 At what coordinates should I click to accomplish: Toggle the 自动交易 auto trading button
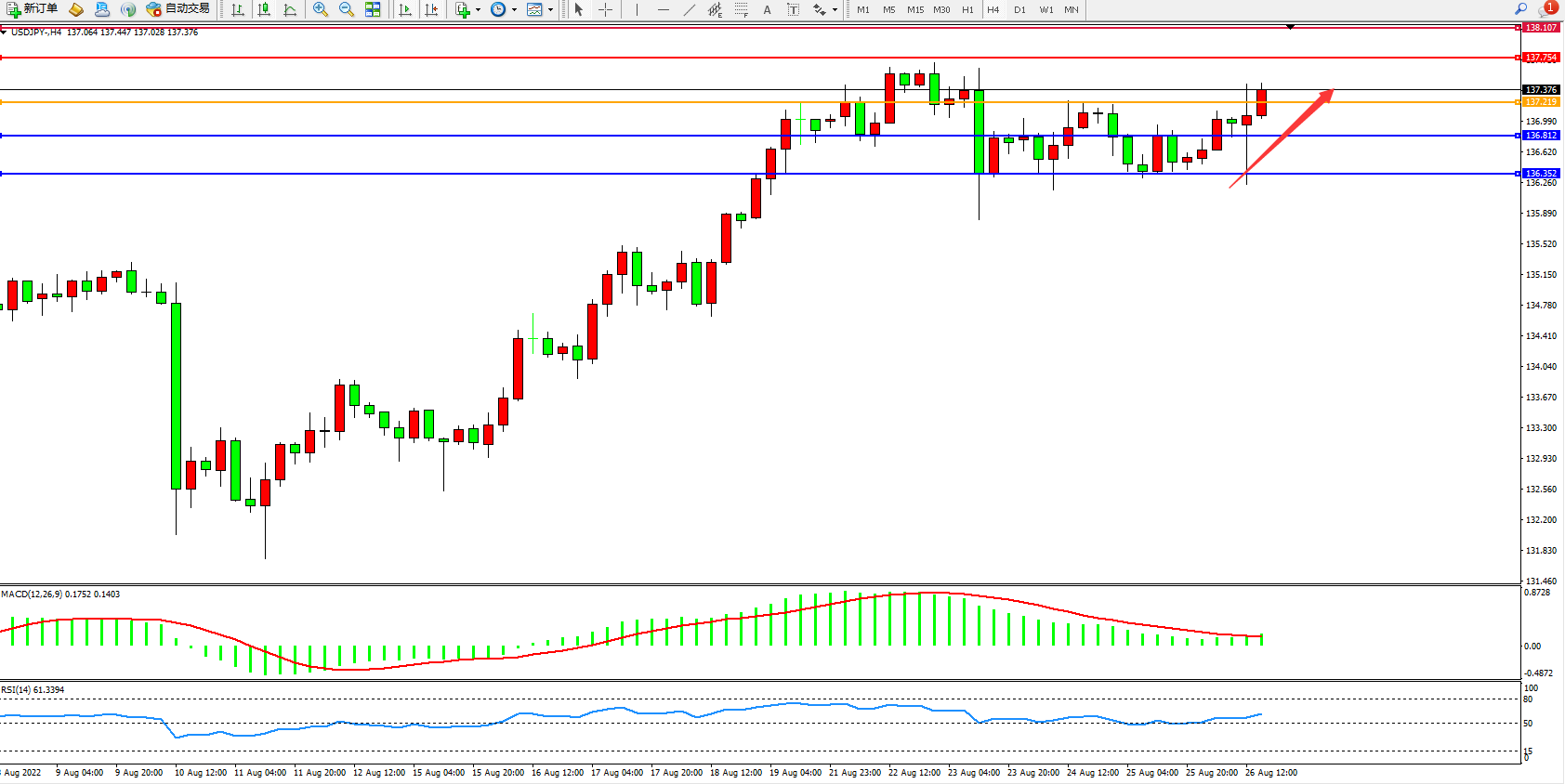178,9
